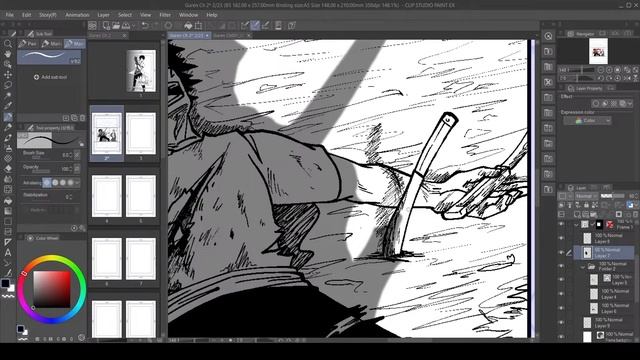Screen dimensions: 640x360
Task: Hide Layer 9 via its eye icon
Action: click(561, 322)
